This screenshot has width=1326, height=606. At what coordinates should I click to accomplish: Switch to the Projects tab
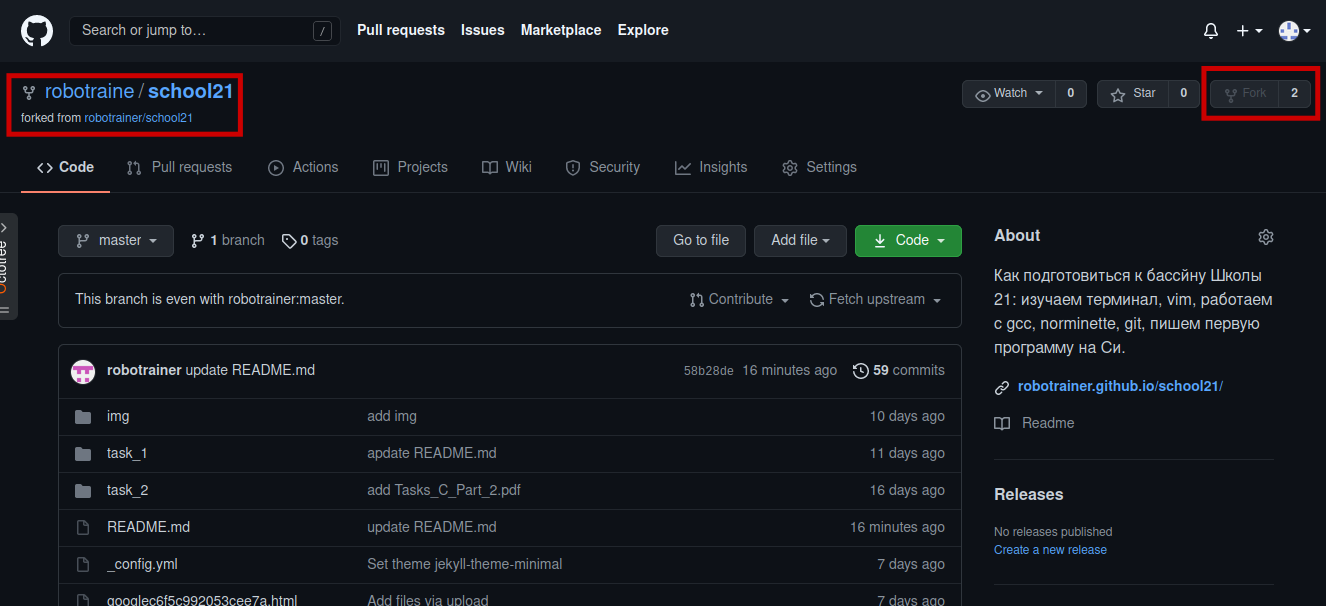pos(410,167)
